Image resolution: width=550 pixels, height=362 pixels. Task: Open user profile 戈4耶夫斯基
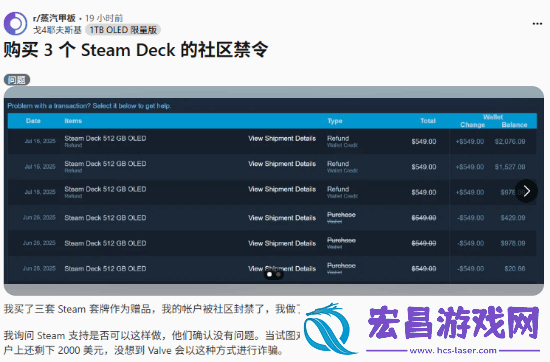tap(57, 30)
